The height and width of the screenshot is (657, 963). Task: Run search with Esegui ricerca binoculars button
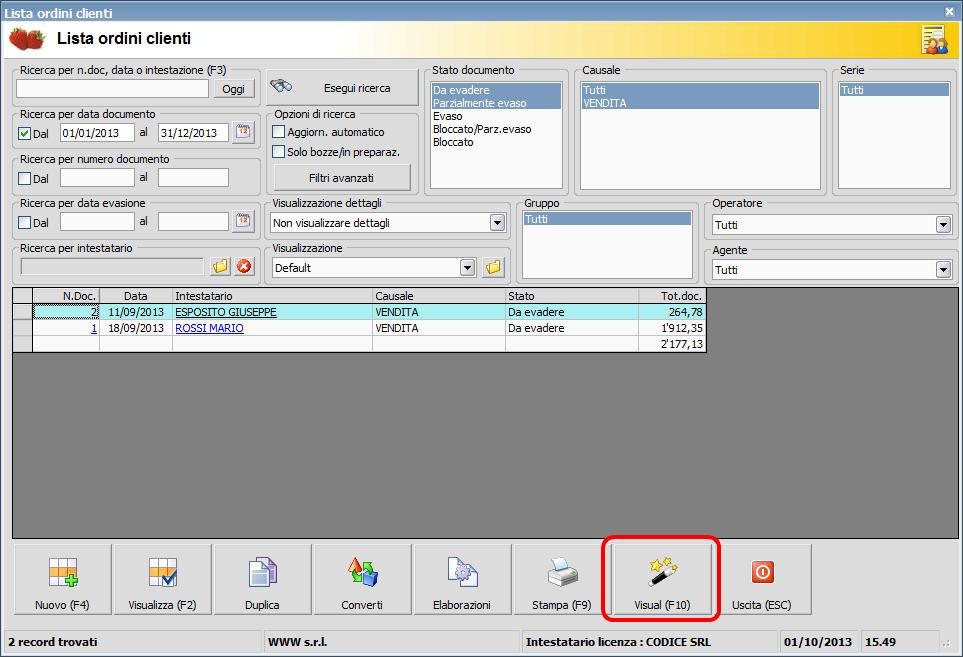(343, 88)
